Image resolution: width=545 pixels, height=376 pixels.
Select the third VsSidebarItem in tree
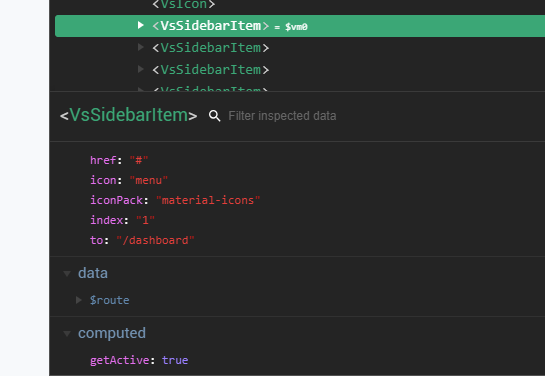(x=211, y=70)
